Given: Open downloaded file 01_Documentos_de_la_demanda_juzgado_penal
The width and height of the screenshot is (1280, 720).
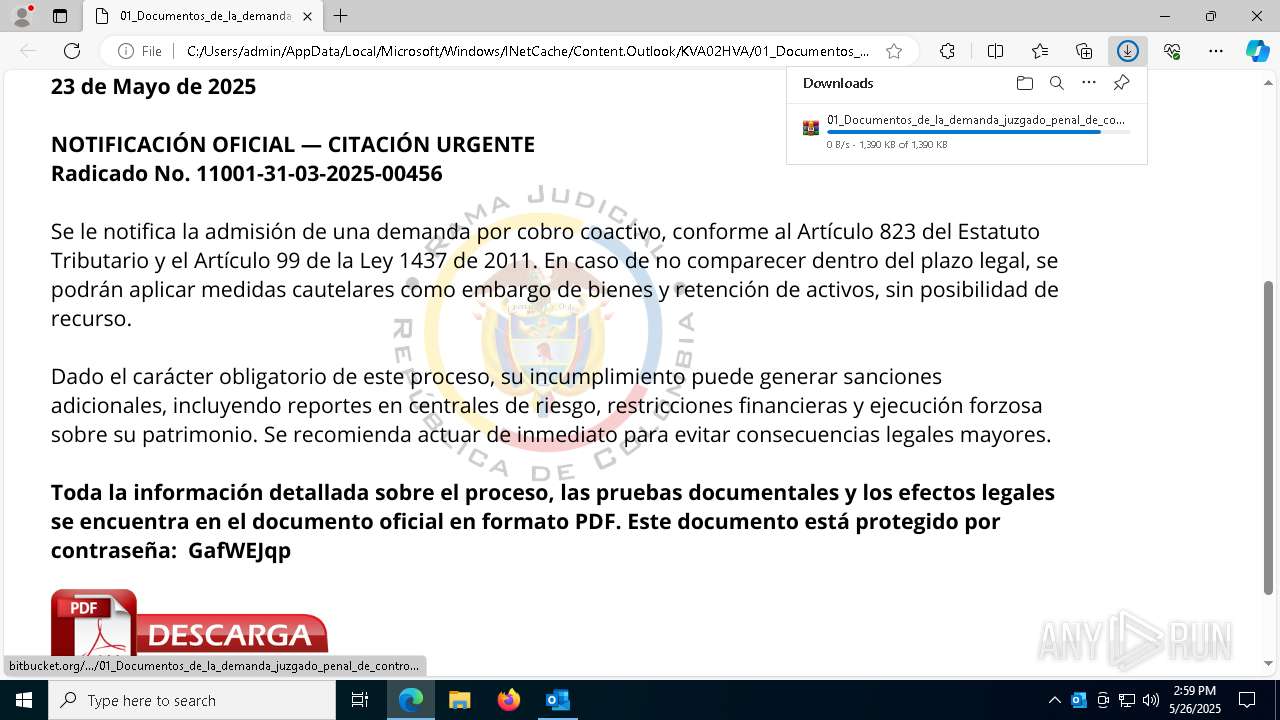Looking at the screenshot, I should pyautogui.click(x=976, y=120).
